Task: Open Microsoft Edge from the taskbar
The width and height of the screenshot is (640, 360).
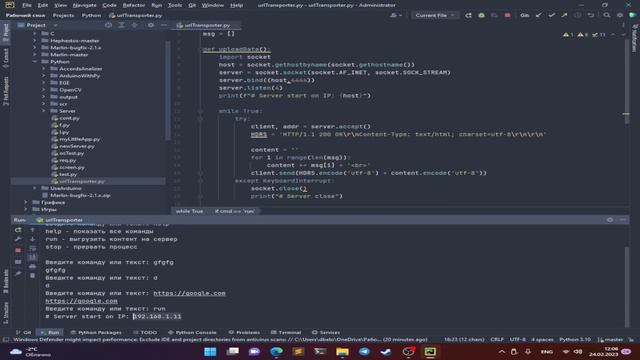Action: pos(276,351)
